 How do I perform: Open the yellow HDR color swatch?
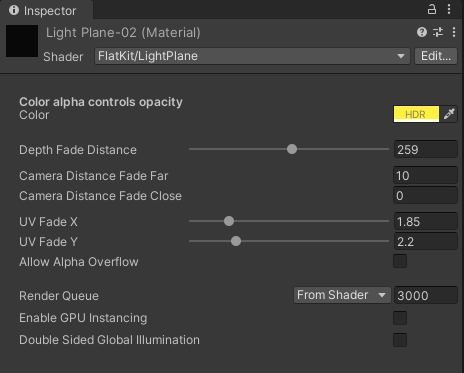coord(416,114)
